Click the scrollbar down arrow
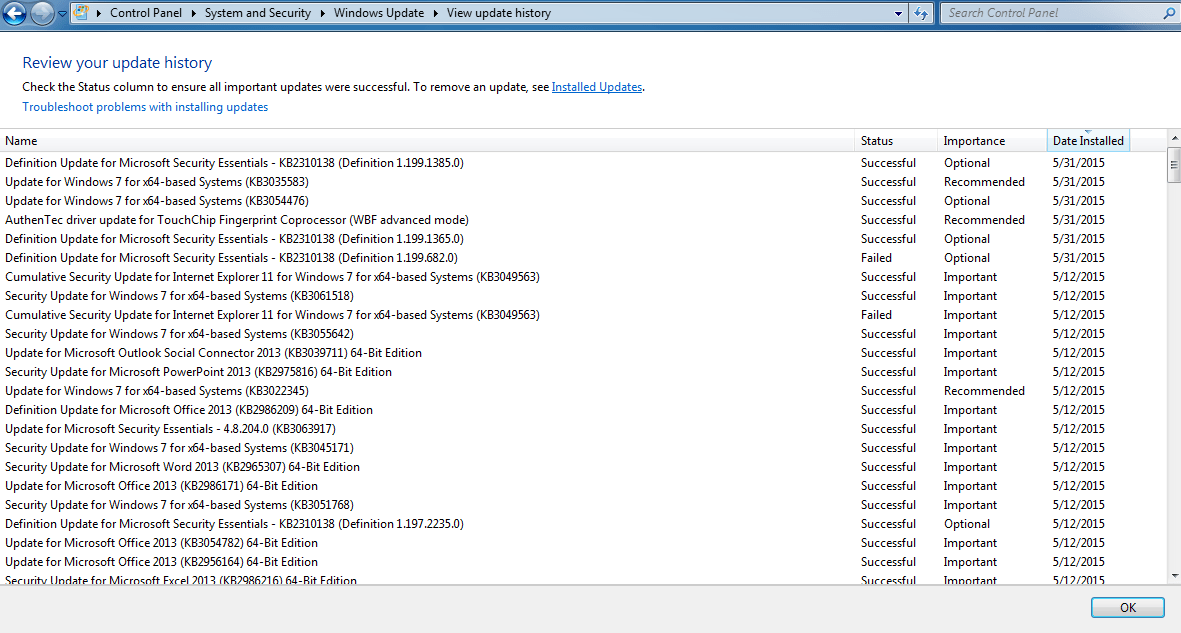Image resolution: width=1181 pixels, height=633 pixels. click(1174, 576)
